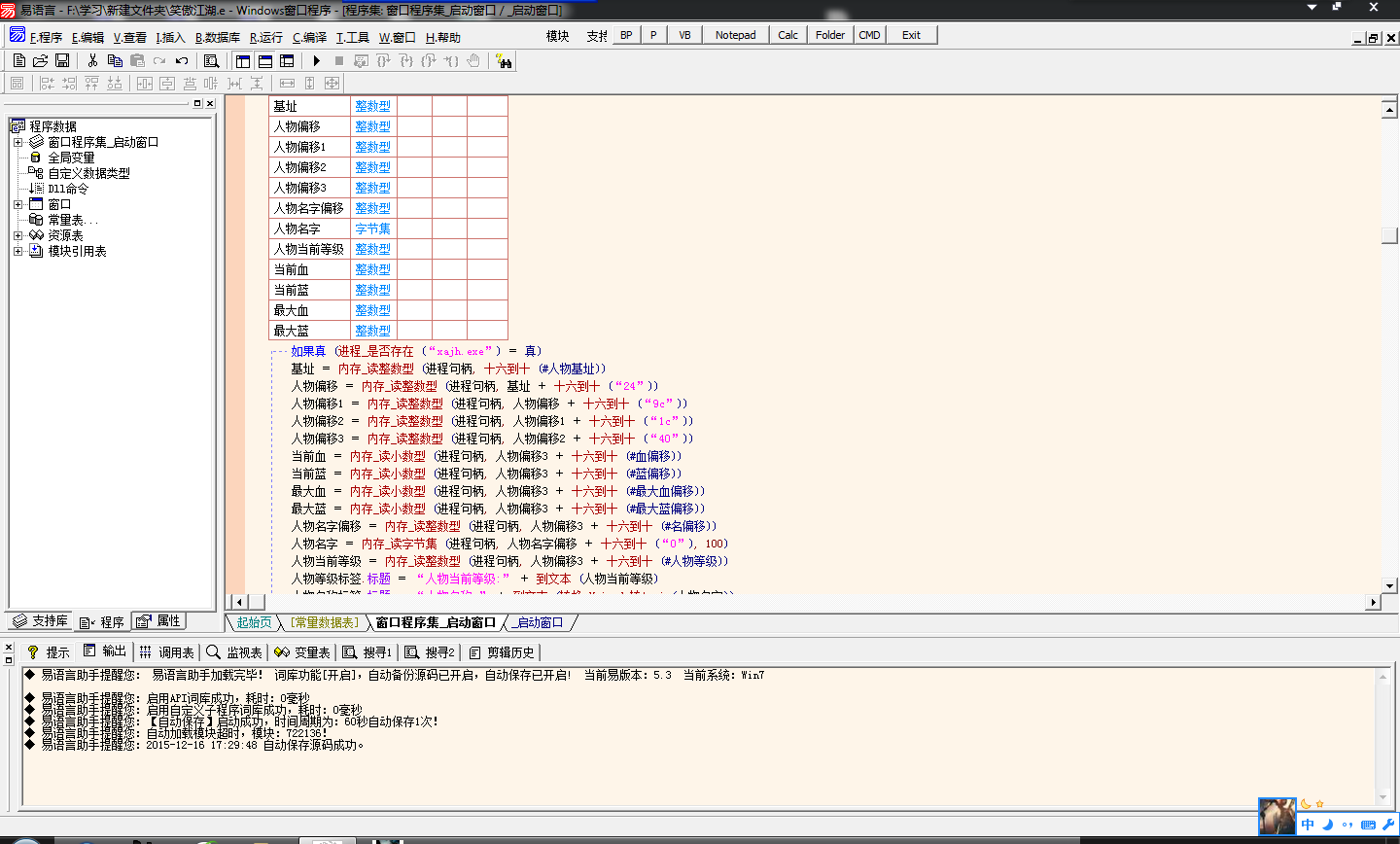
Task: Open the F.程序 menu
Action: (x=46, y=37)
